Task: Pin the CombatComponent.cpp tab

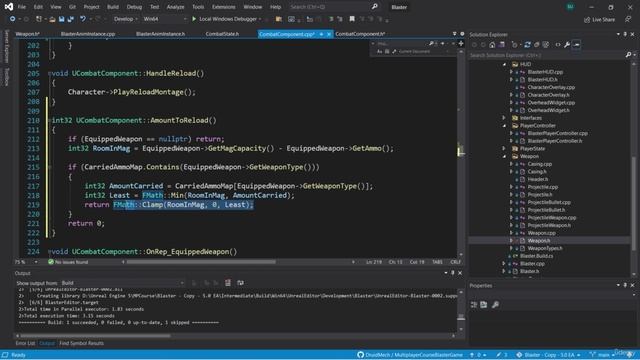Action: pyautogui.click(x=321, y=34)
